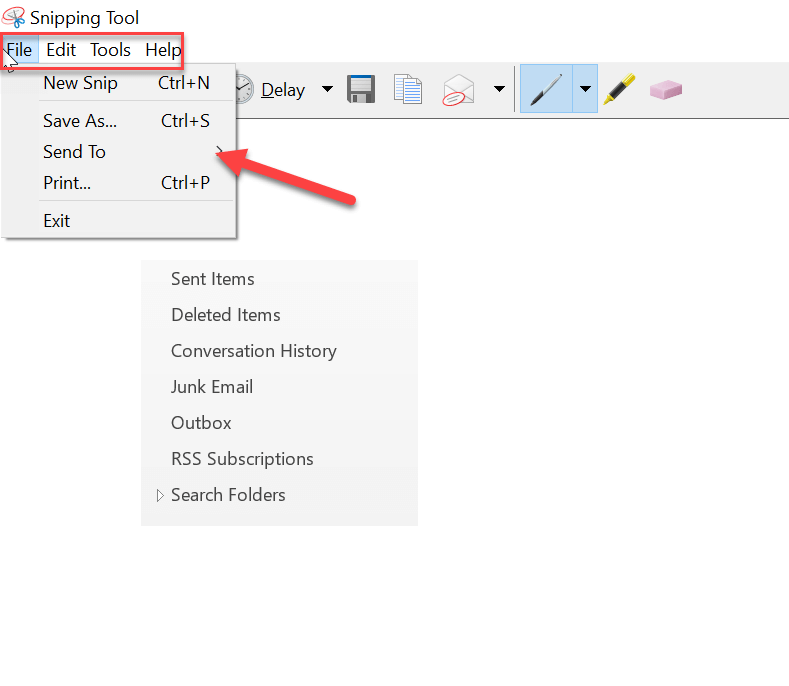Screen dimensions: 789x686
Task: Open the Junk Email folder
Action: coord(211,387)
